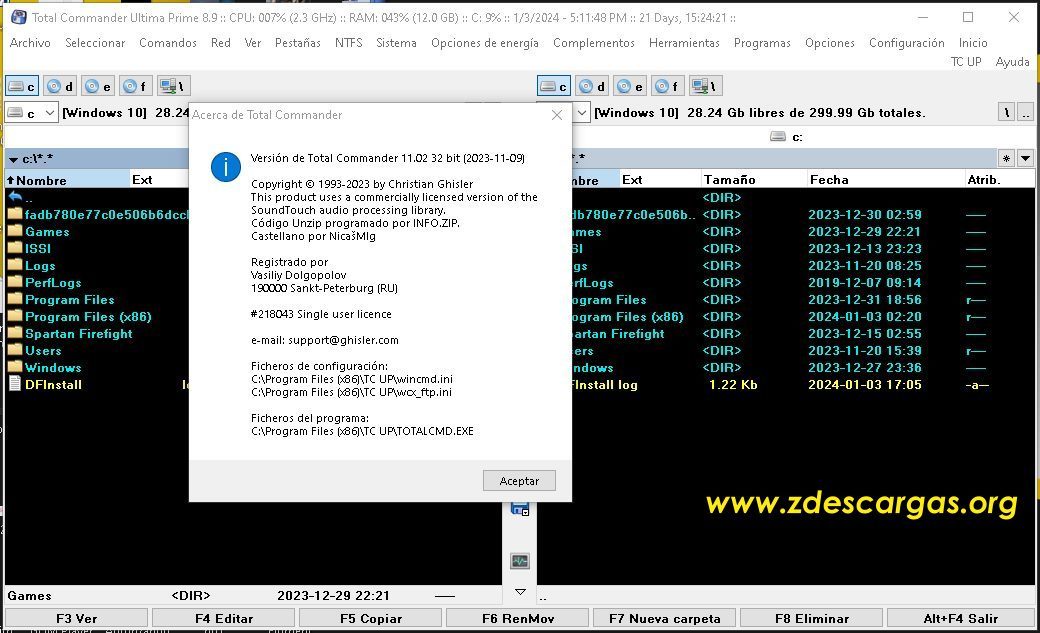Open network neighborhood in left drive bar
This screenshot has width=1040, height=633.
point(174,86)
